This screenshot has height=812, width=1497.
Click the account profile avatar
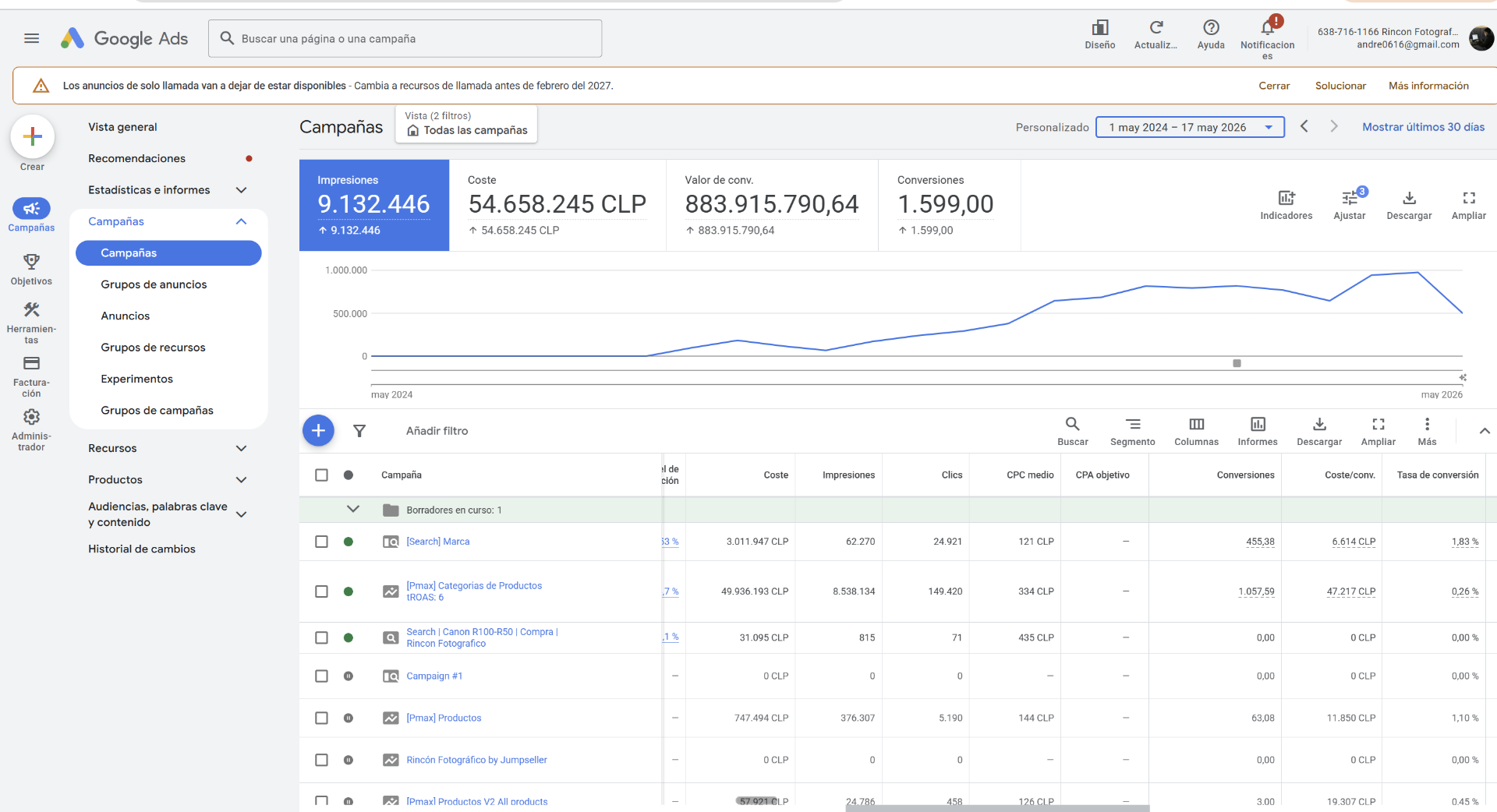click(1481, 37)
